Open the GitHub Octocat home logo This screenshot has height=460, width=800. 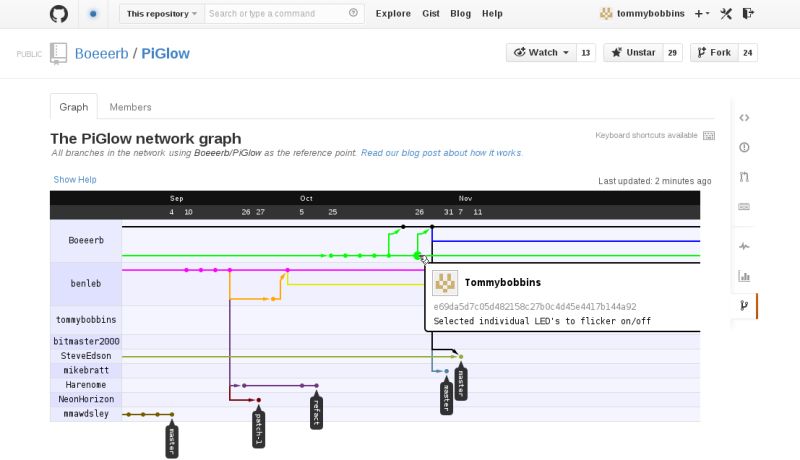[x=59, y=14]
